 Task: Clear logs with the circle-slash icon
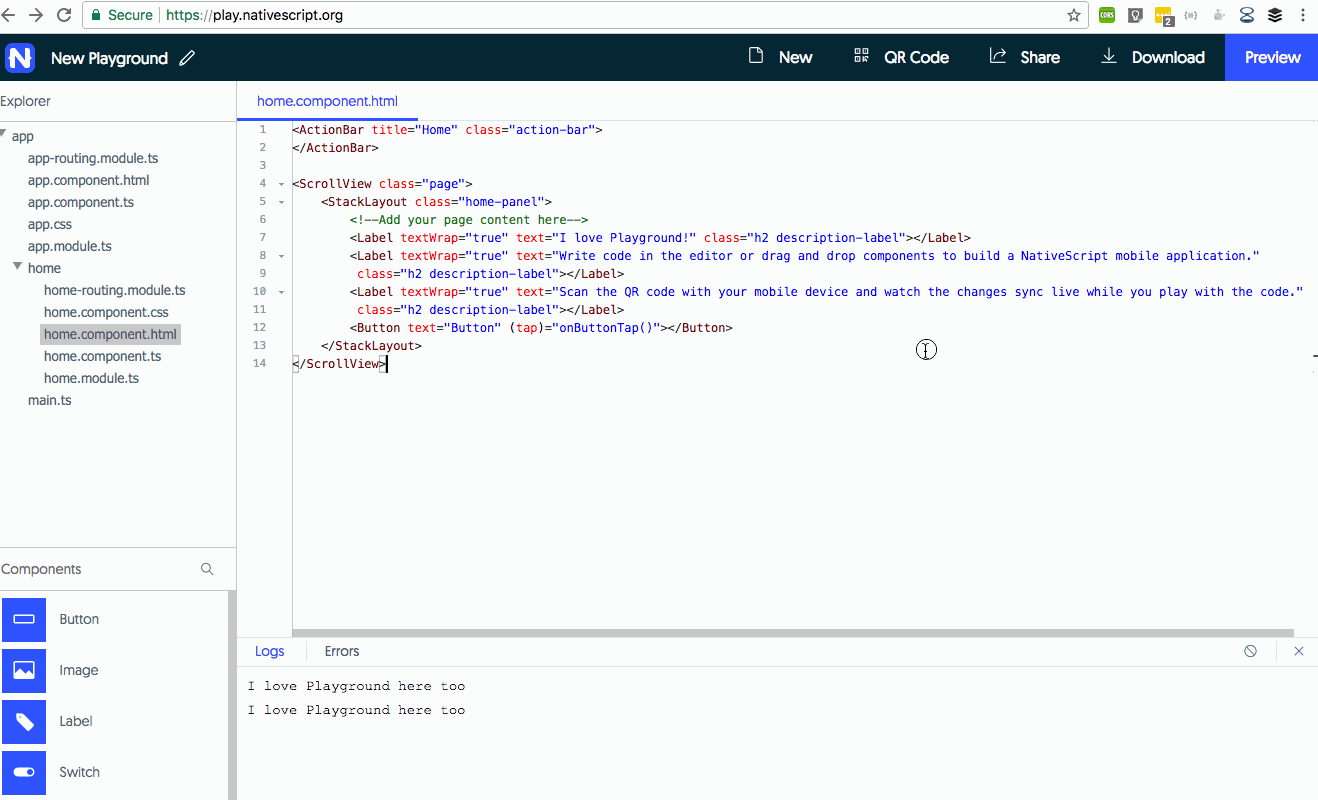click(1250, 651)
